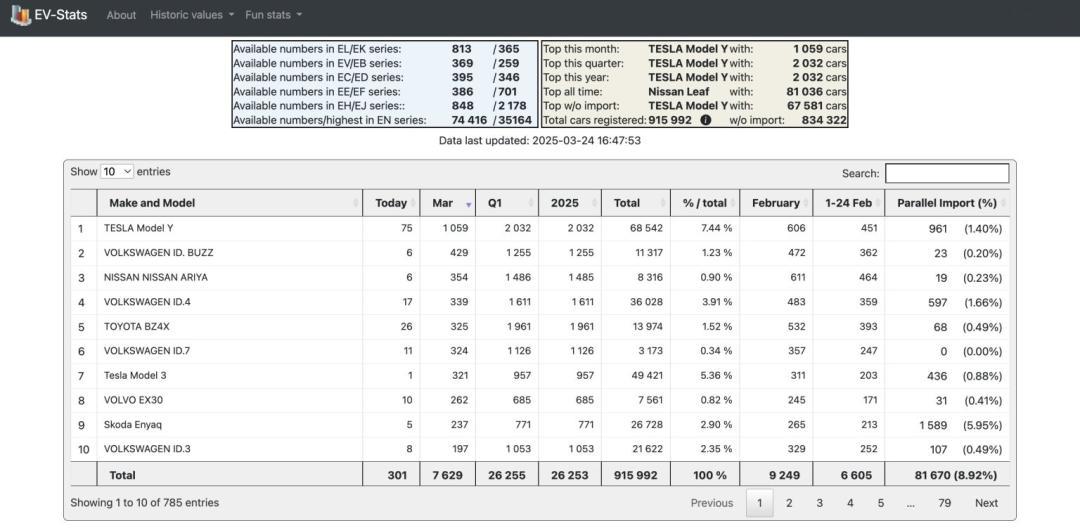Image resolution: width=1080 pixels, height=528 pixels.
Task: Click the Top this quarter label
Action: point(582,63)
